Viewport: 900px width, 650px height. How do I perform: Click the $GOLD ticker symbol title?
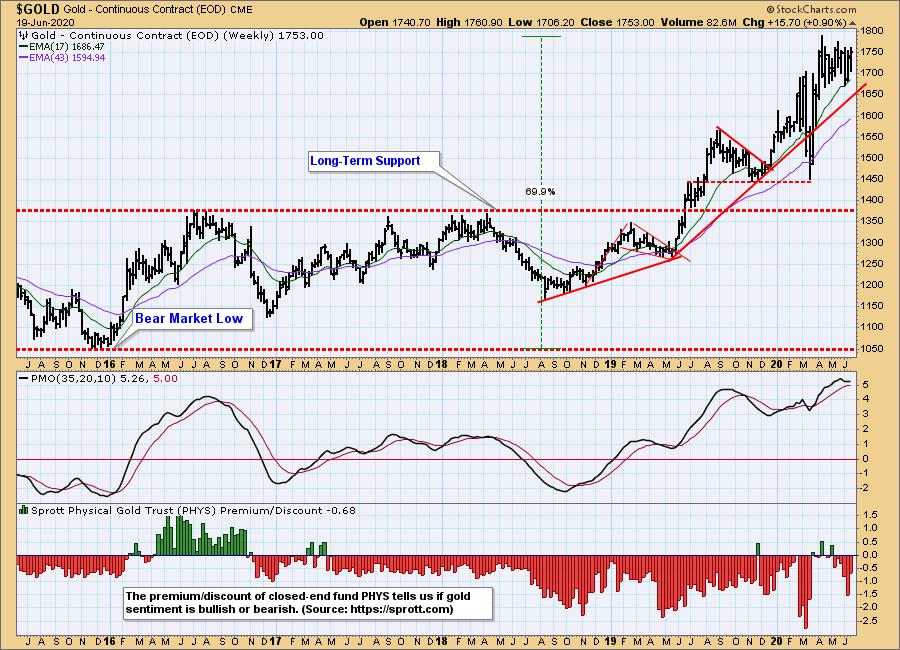click(x=38, y=9)
